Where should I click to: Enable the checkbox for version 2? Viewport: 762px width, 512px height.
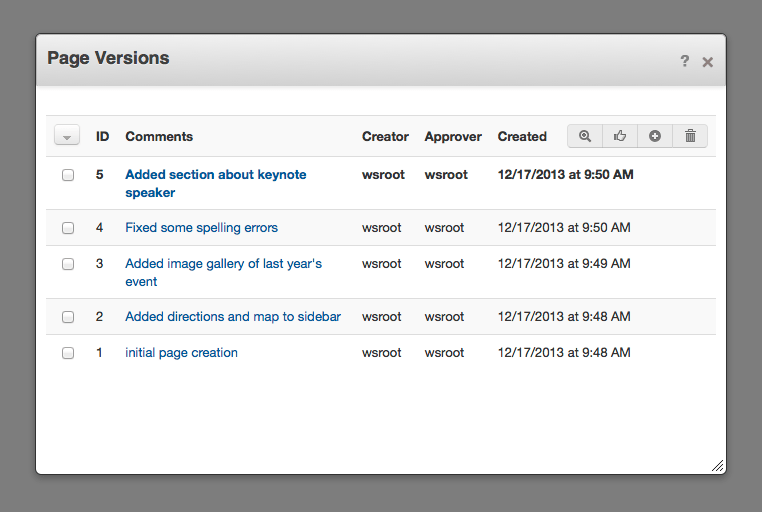[68, 317]
